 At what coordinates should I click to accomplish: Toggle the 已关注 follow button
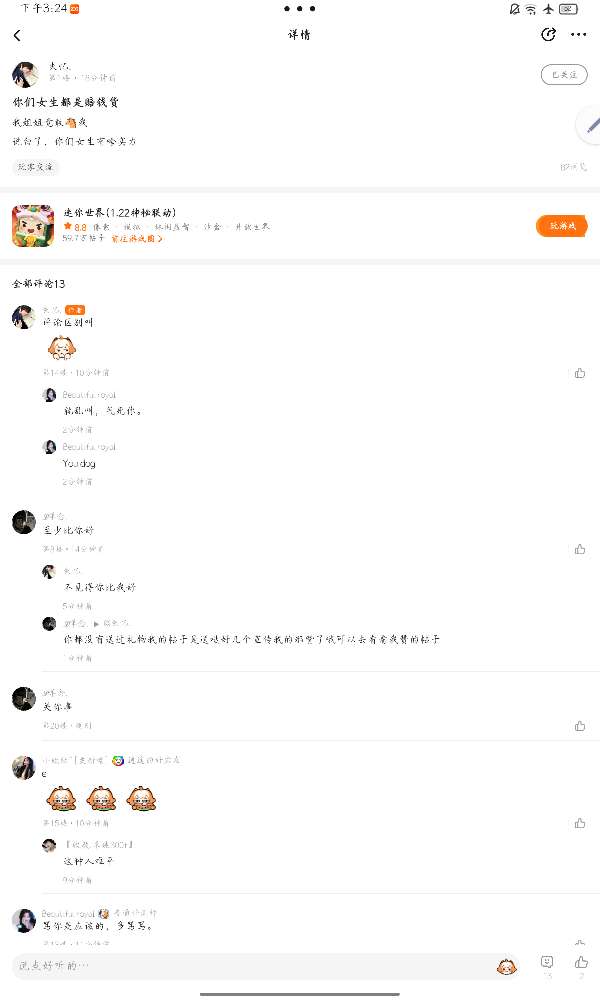[x=564, y=75]
